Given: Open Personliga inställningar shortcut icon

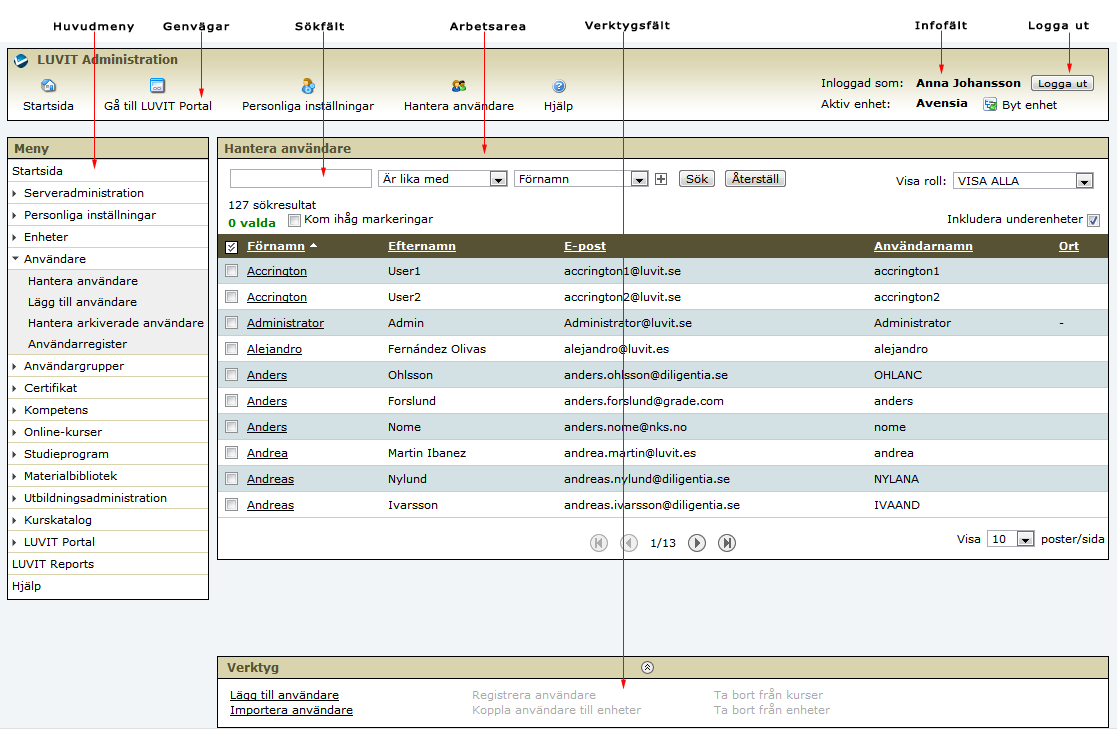Looking at the screenshot, I should click(308, 86).
